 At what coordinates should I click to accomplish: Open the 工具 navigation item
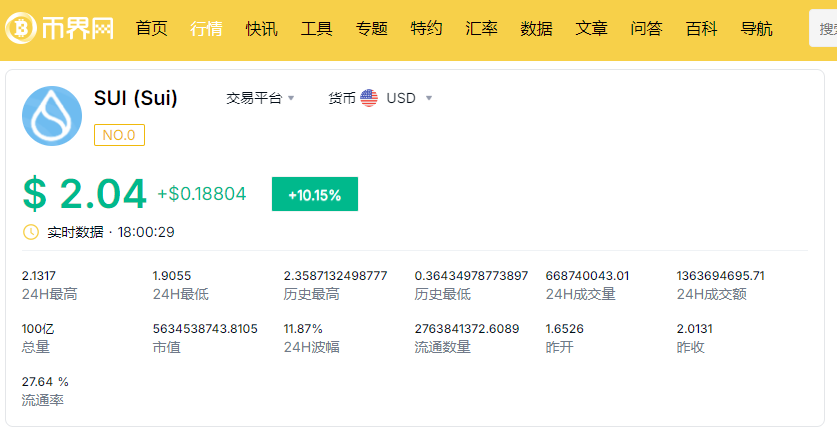pos(317,29)
